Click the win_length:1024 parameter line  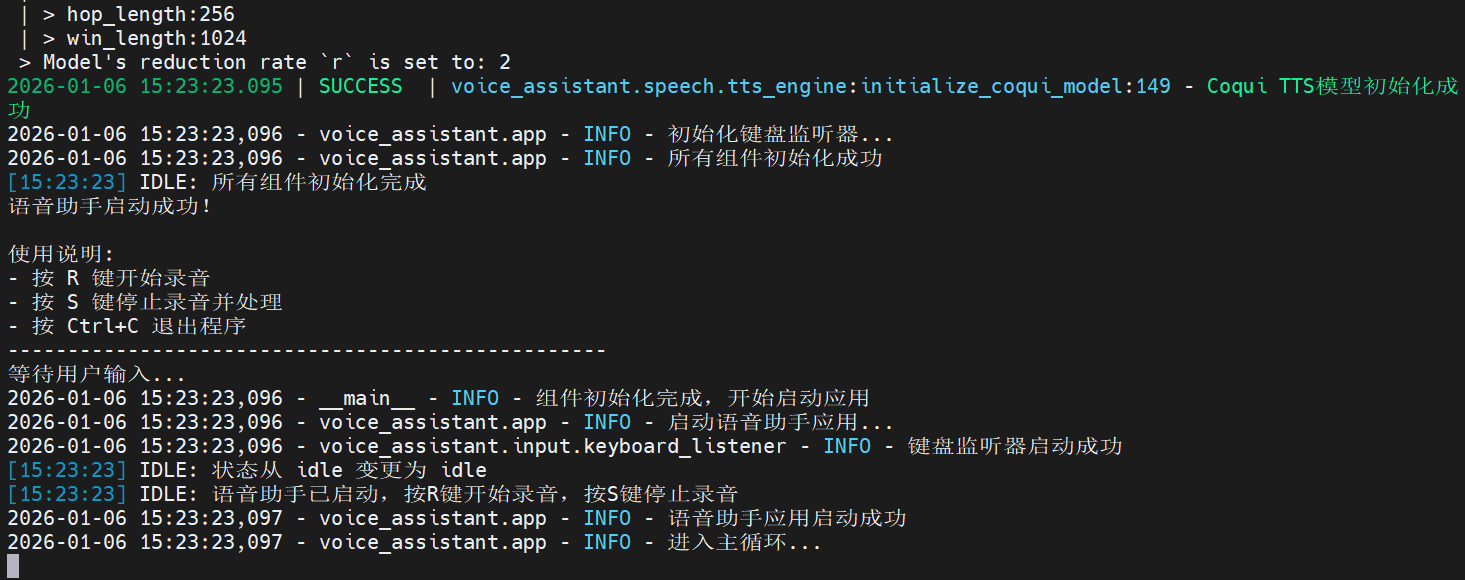pyautogui.click(x=156, y=38)
